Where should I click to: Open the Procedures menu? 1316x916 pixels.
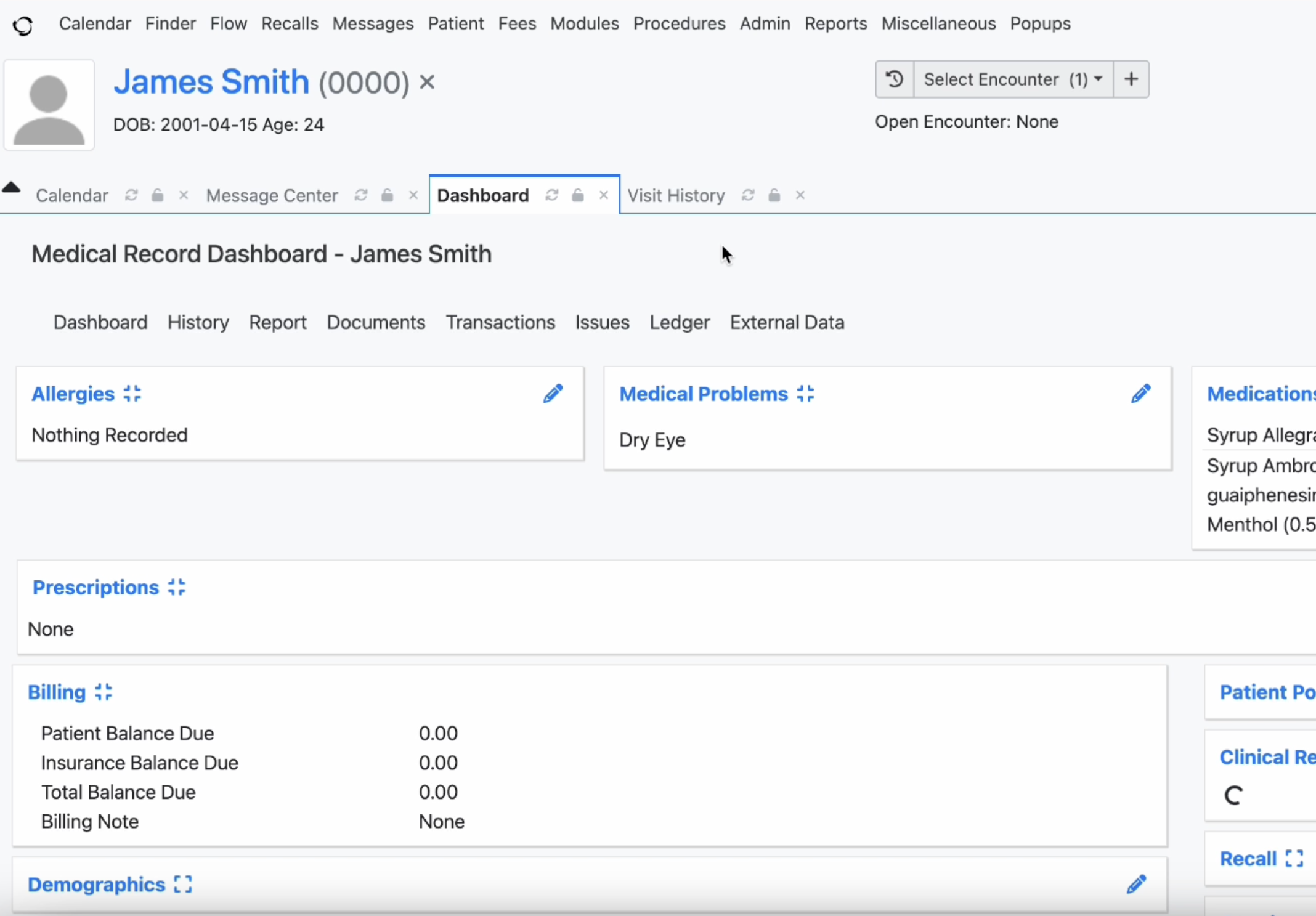pyautogui.click(x=679, y=23)
